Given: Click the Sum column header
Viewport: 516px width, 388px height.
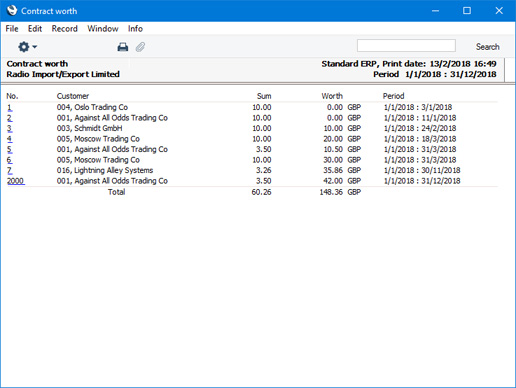Looking at the screenshot, I should pyautogui.click(x=264, y=96).
